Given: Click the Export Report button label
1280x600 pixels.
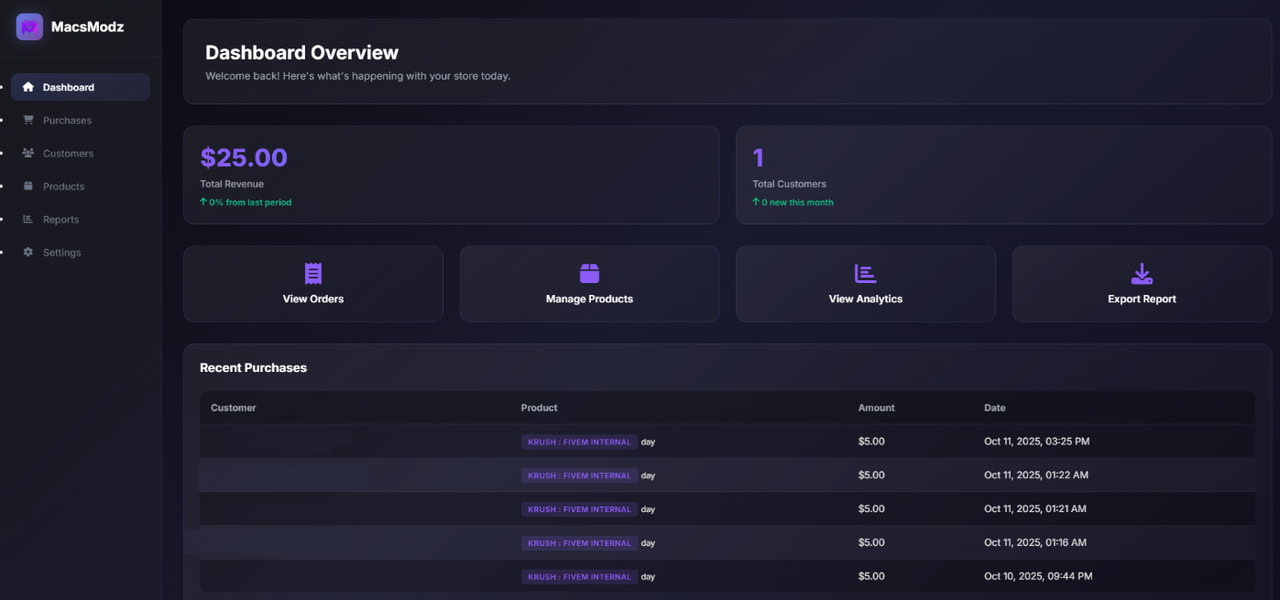Looking at the screenshot, I should [1142, 299].
